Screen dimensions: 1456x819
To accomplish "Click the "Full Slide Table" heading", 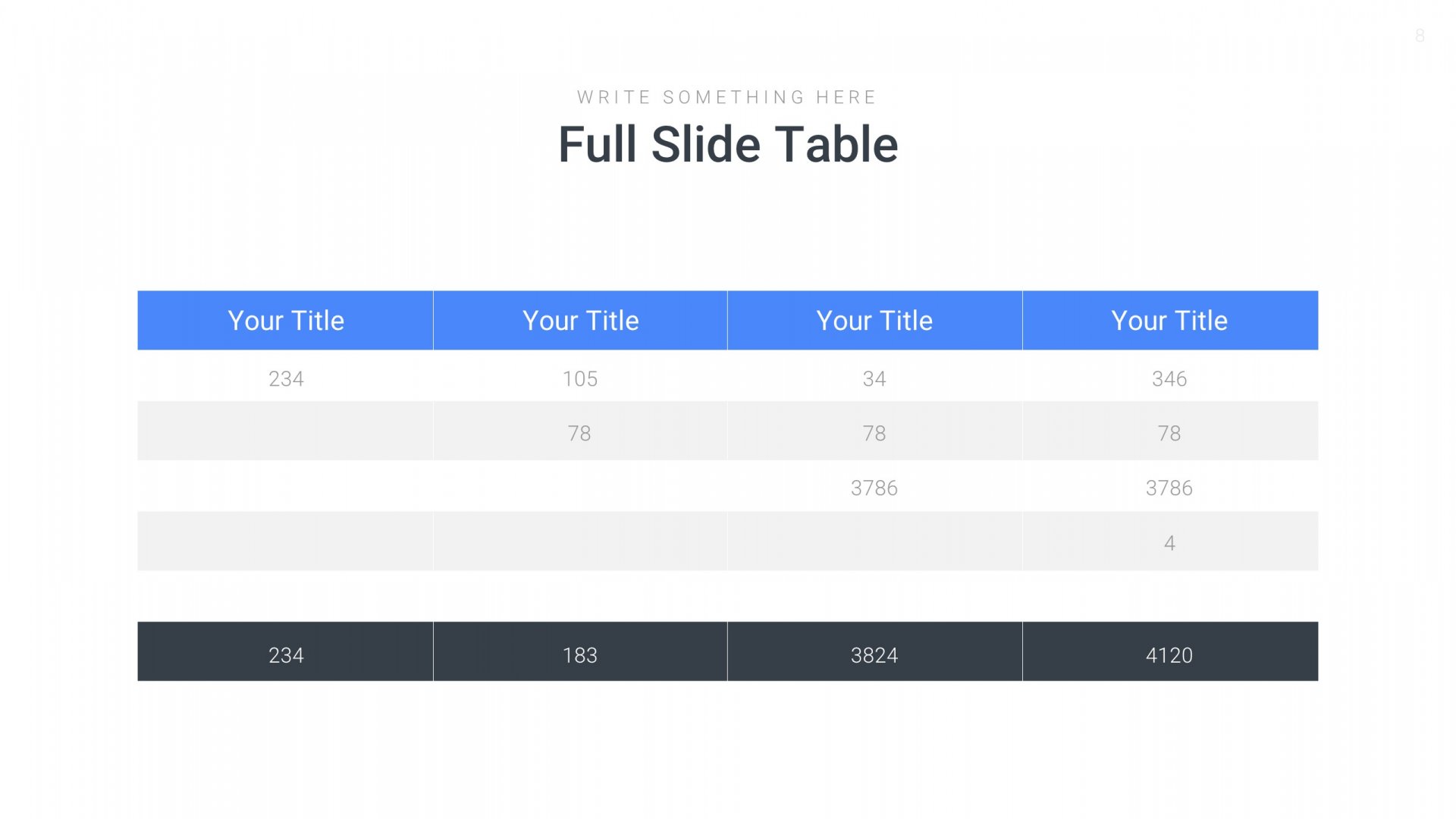I will coord(728,145).
